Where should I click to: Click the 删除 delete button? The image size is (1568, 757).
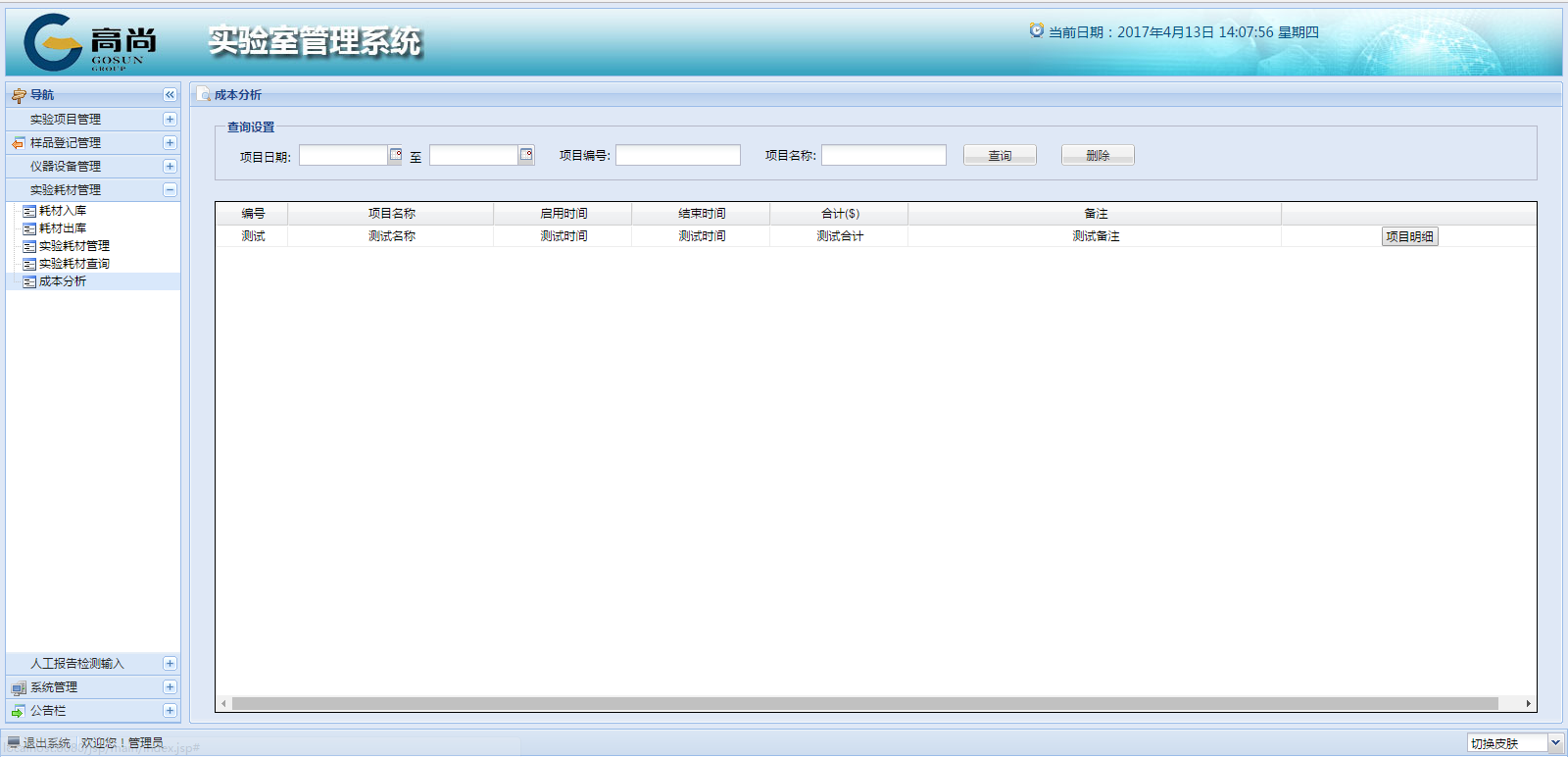click(x=1098, y=156)
